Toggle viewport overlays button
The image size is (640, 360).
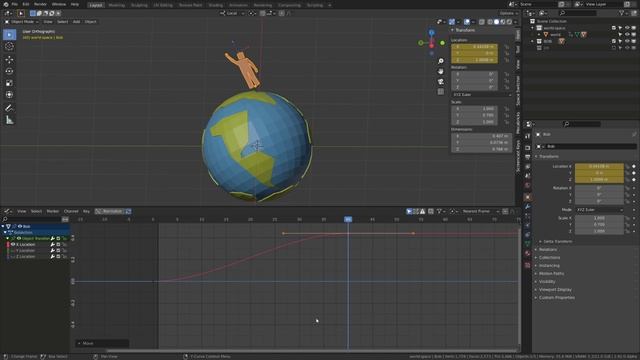click(467, 22)
